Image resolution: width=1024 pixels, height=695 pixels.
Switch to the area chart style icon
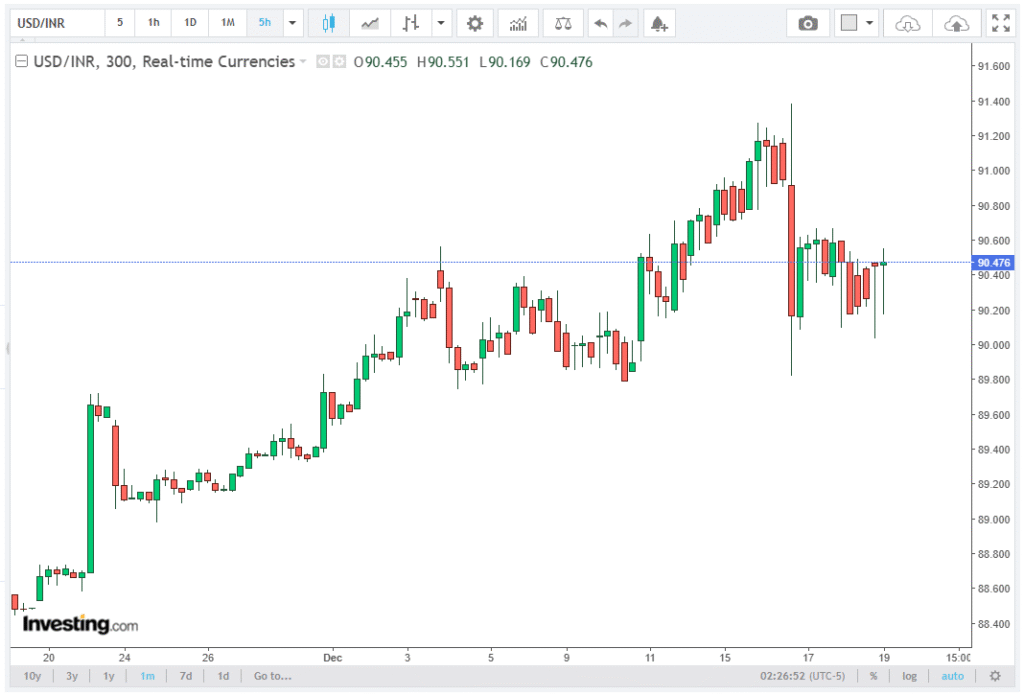click(x=370, y=22)
